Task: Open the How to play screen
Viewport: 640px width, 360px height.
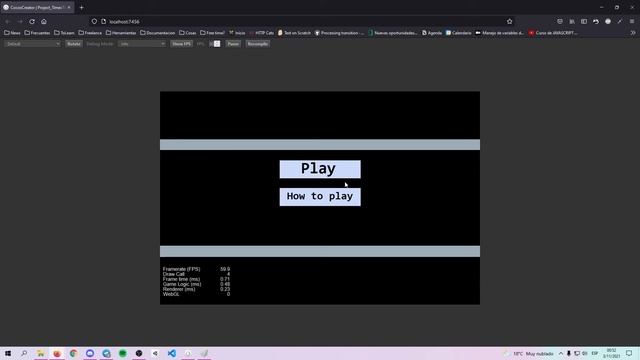Action: click(x=320, y=197)
